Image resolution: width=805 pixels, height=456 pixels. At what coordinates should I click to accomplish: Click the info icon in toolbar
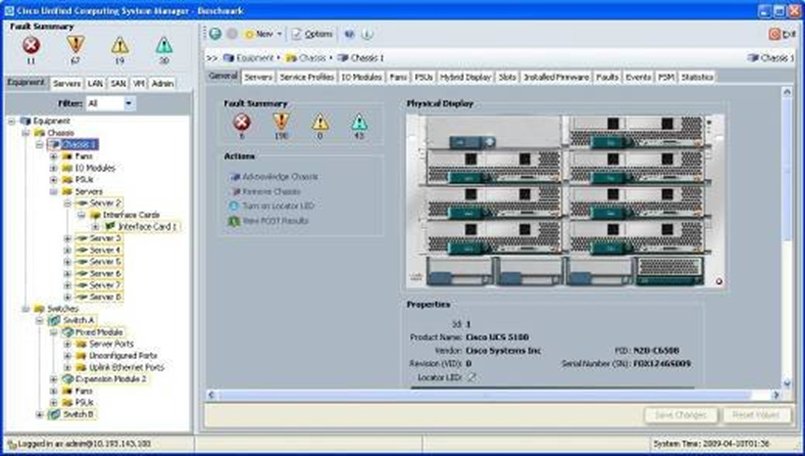pyautogui.click(x=367, y=34)
